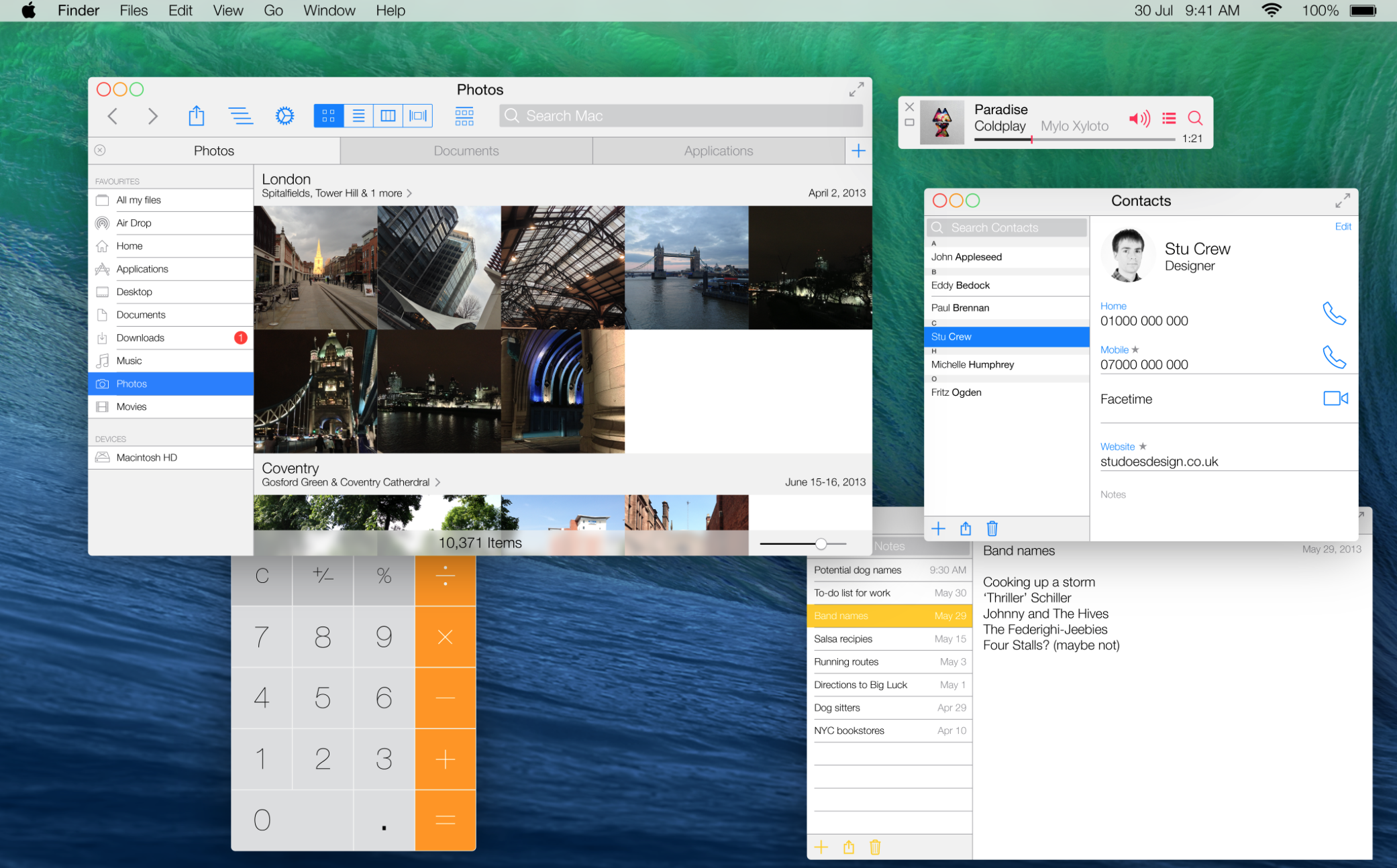The height and width of the screenshot is (868, 1397).
Task: Start Facetime video call icon
Action: [1335, 398]
